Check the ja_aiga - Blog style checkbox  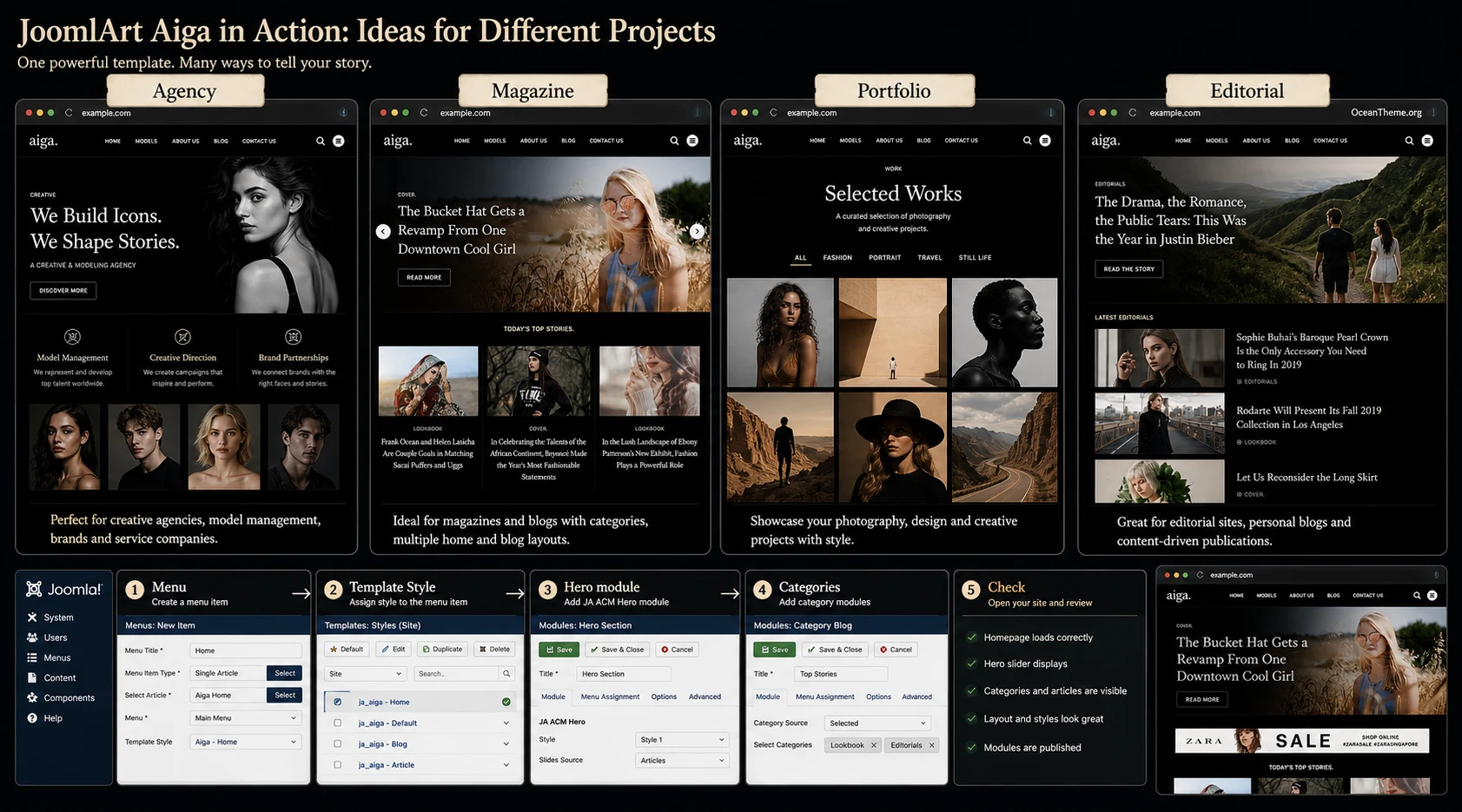pos(338,744)
